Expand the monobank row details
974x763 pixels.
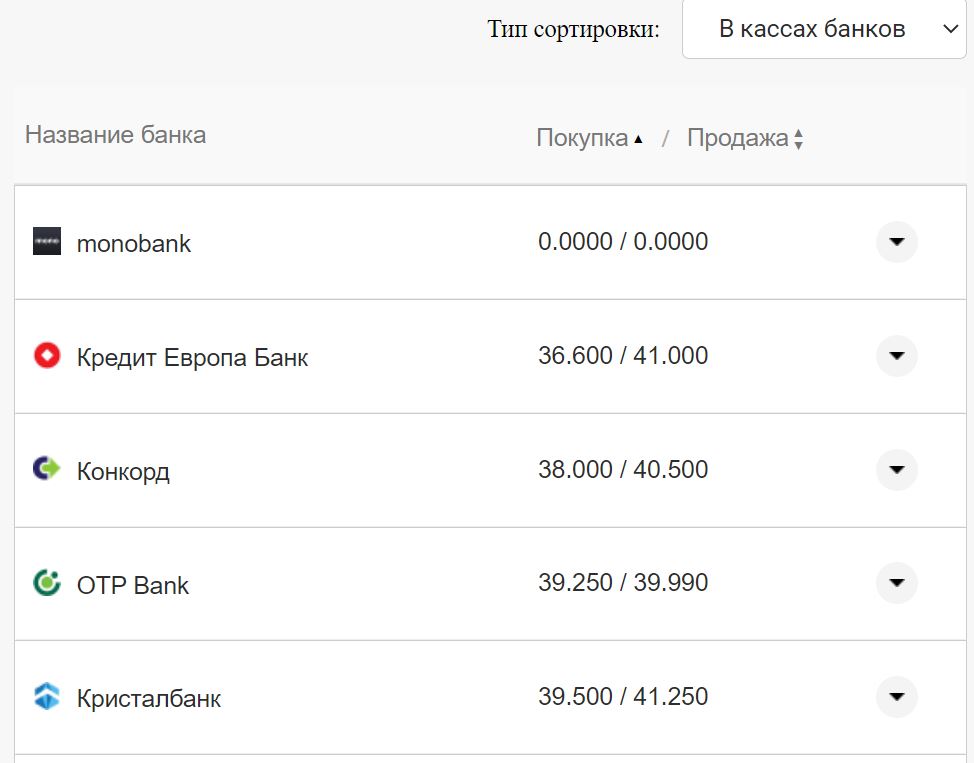click(896, 242)
